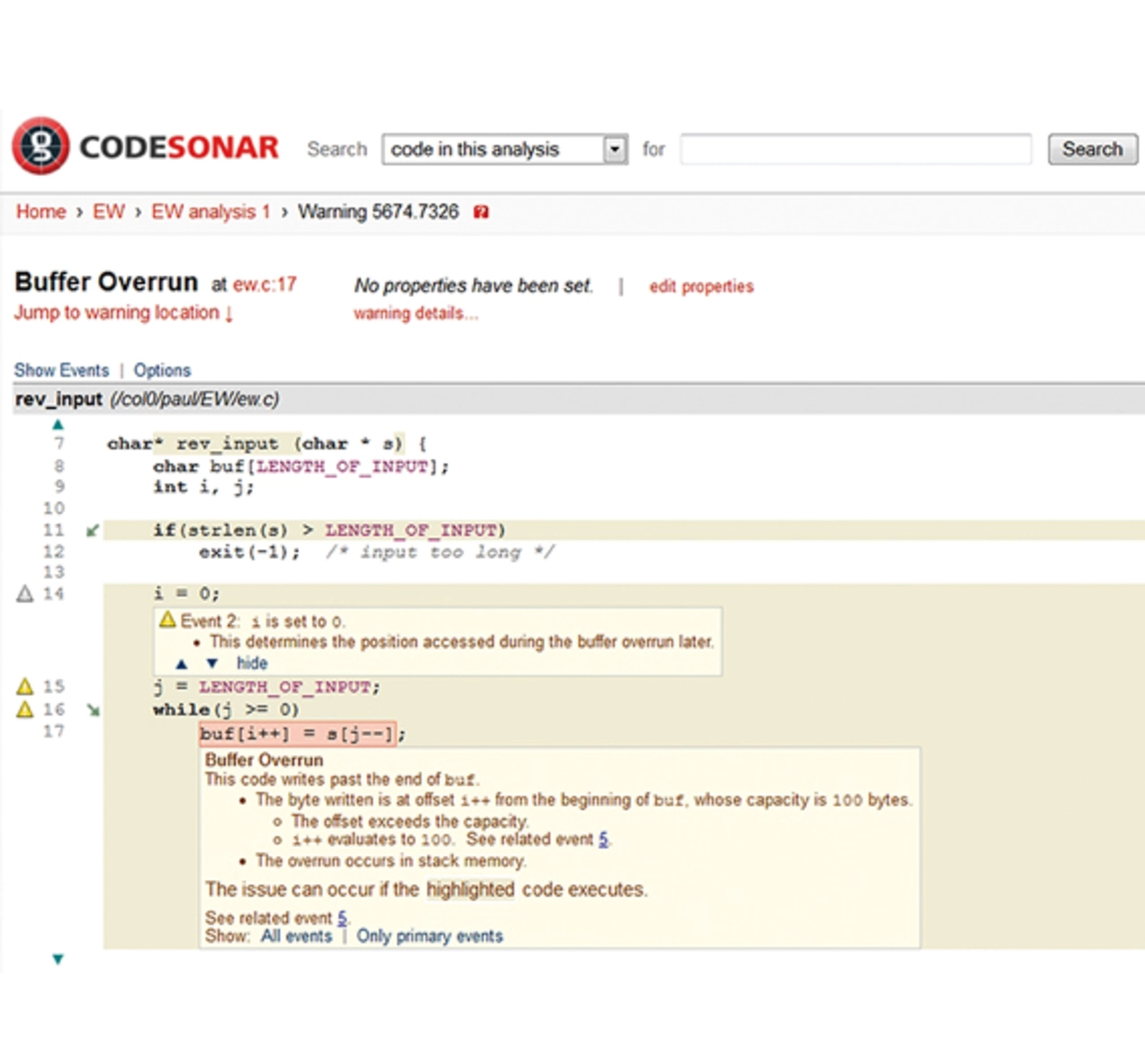Open the Options menu item
Screen dimensions: 1145x1064
click(x=162, y=370)
